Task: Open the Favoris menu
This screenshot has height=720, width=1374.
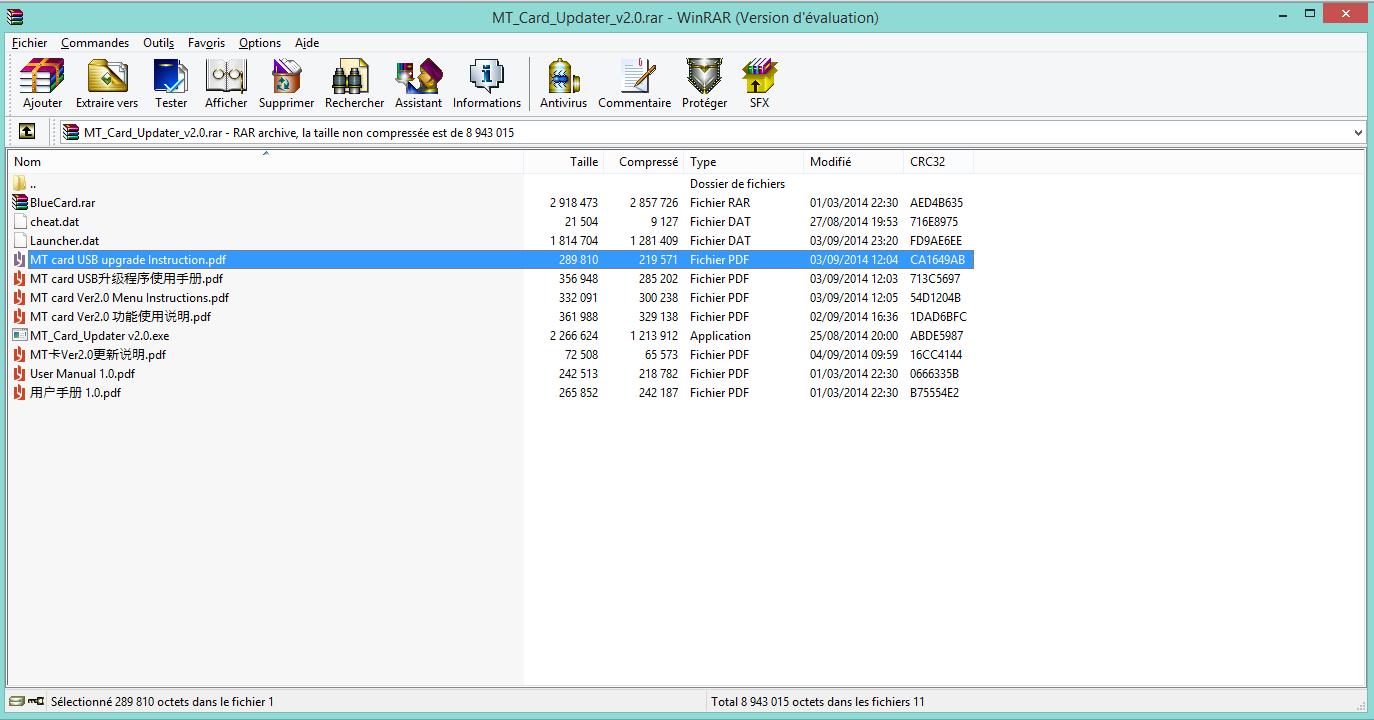Action: pyautogui.click(x=206, y=43)
